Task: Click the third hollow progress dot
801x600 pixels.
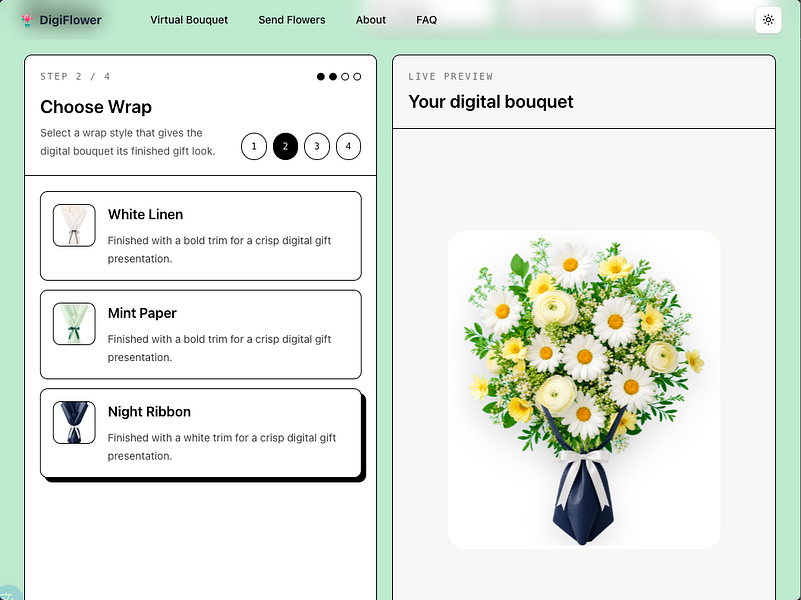Action: 345,77
